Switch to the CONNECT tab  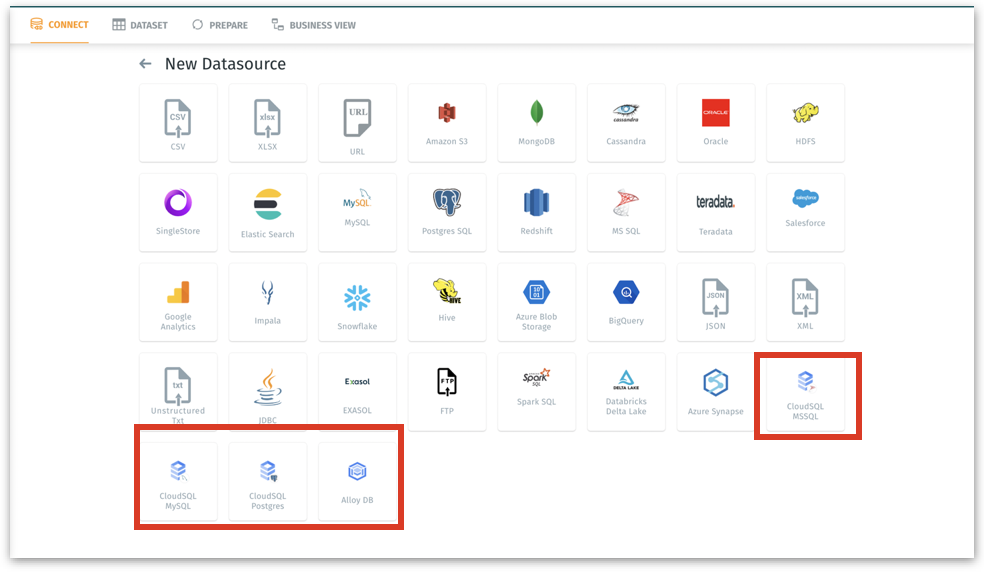60,24
